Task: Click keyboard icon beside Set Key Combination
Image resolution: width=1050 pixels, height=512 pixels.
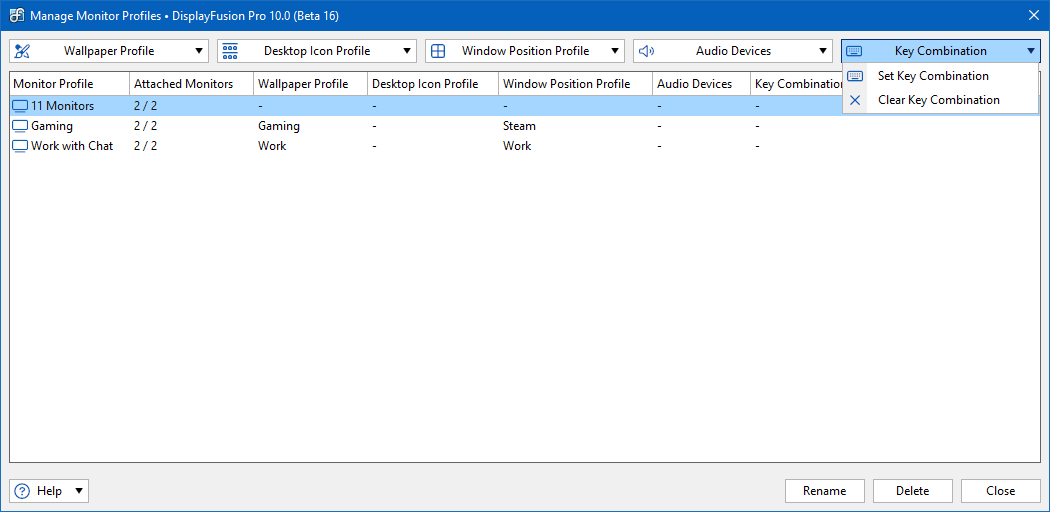Action: click(855, 76)
